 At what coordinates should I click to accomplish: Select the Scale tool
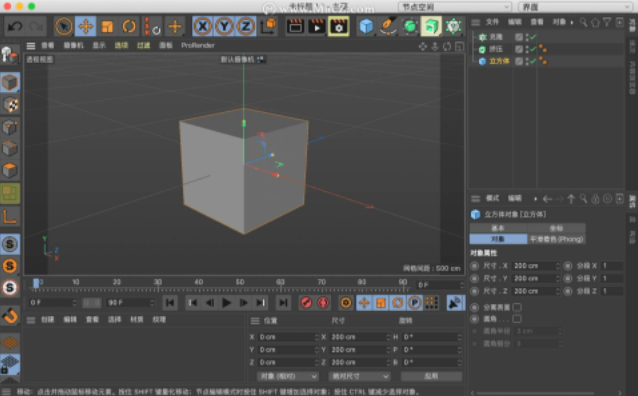coord(107,27)
